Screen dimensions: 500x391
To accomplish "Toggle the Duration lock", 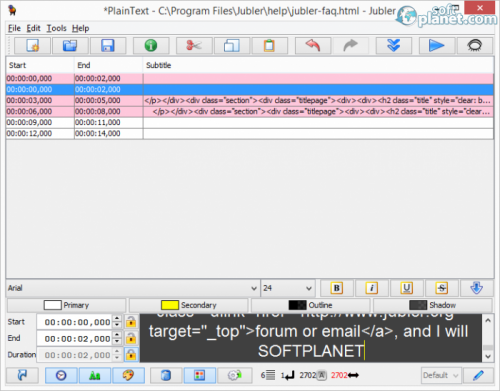I will click(x=131, y=355).
